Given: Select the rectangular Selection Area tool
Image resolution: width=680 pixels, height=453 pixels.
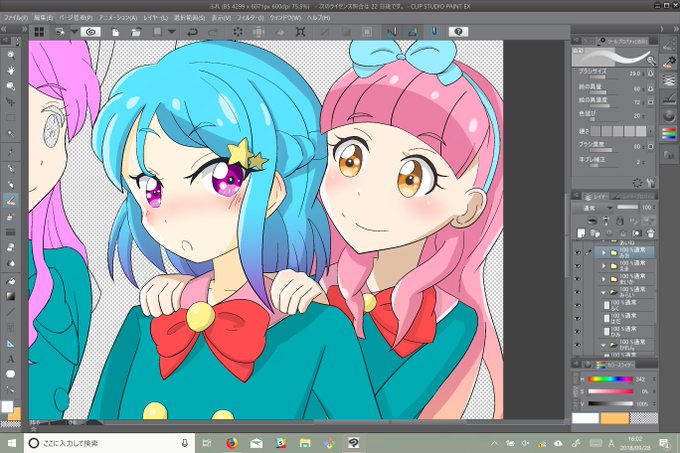Looking at the screenshot, I should click(x=10, y=118).
